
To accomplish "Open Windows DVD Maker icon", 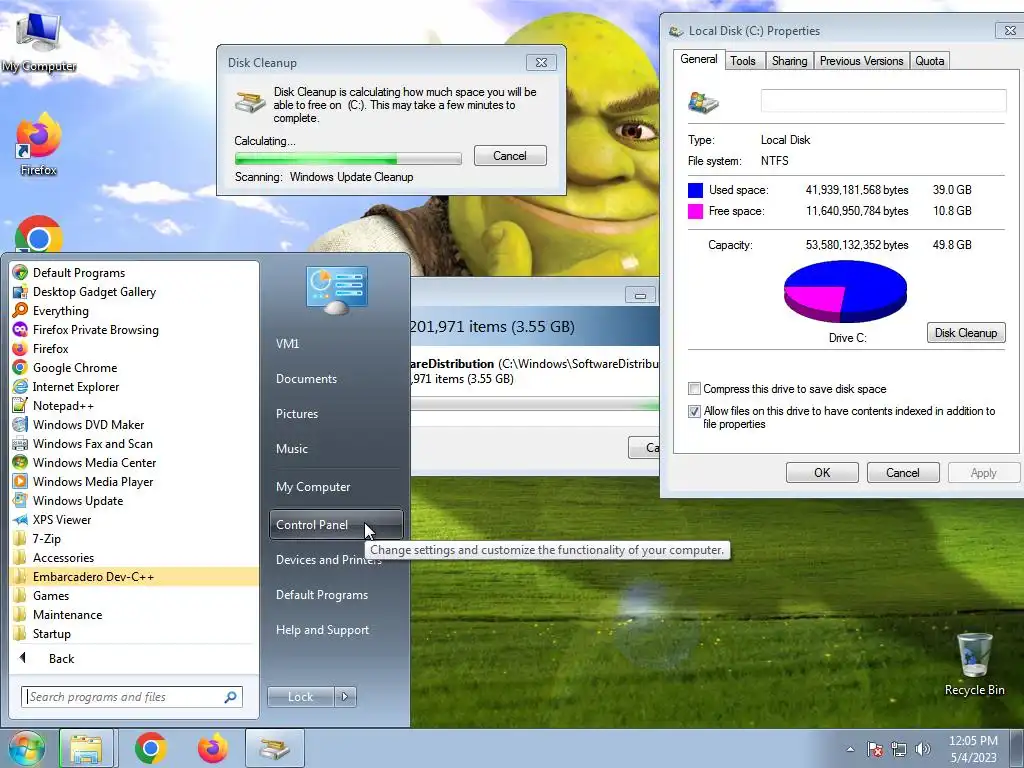I will (20, 424).
